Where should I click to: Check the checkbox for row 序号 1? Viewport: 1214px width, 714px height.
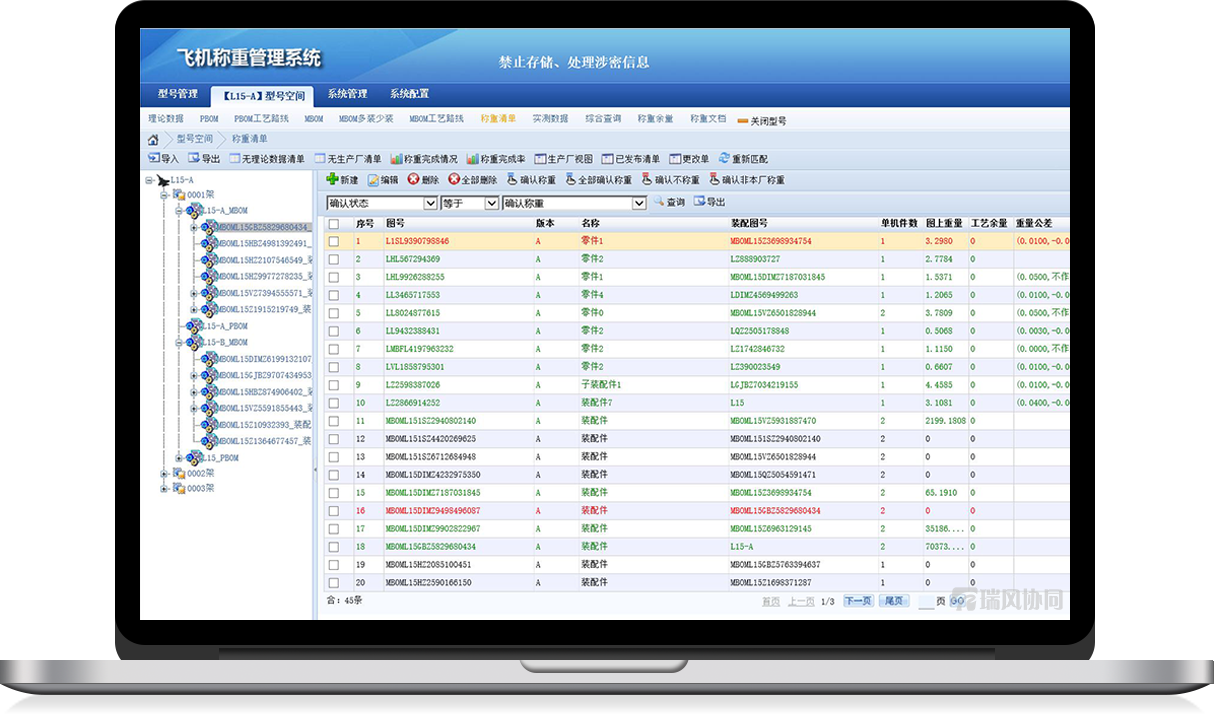tap(333, 241)
